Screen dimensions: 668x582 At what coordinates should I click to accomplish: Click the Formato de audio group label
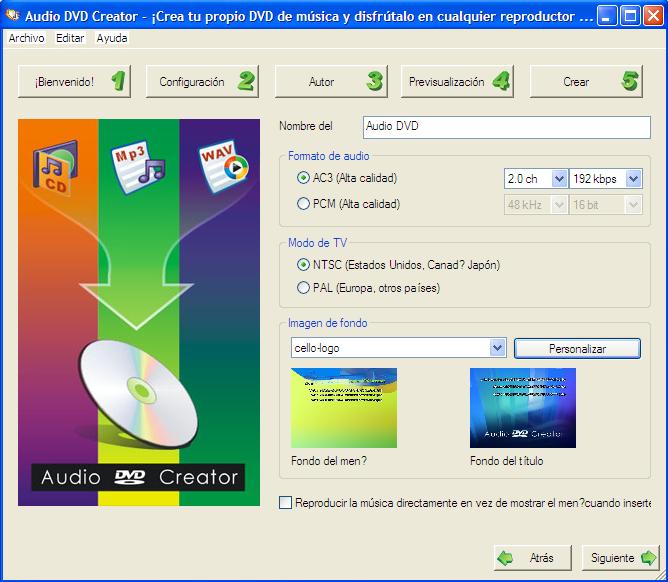(328, 156)
